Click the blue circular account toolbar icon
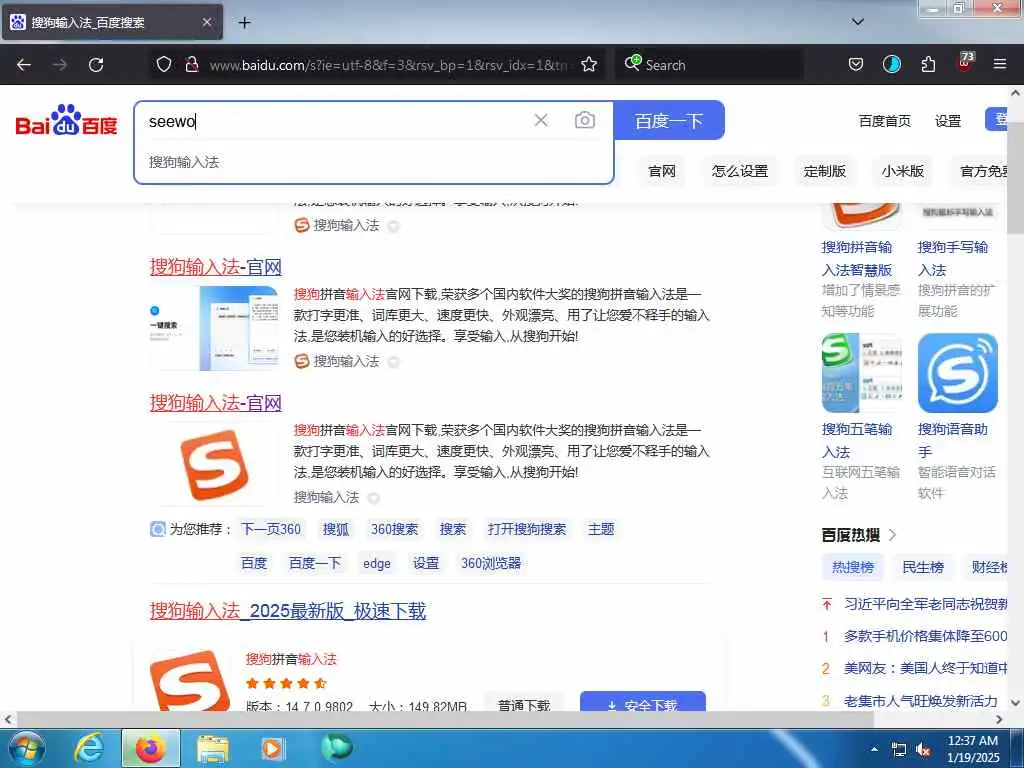The width and height of the screenshot is (1024, 768). pyautogui.click(x=891, y=65)
